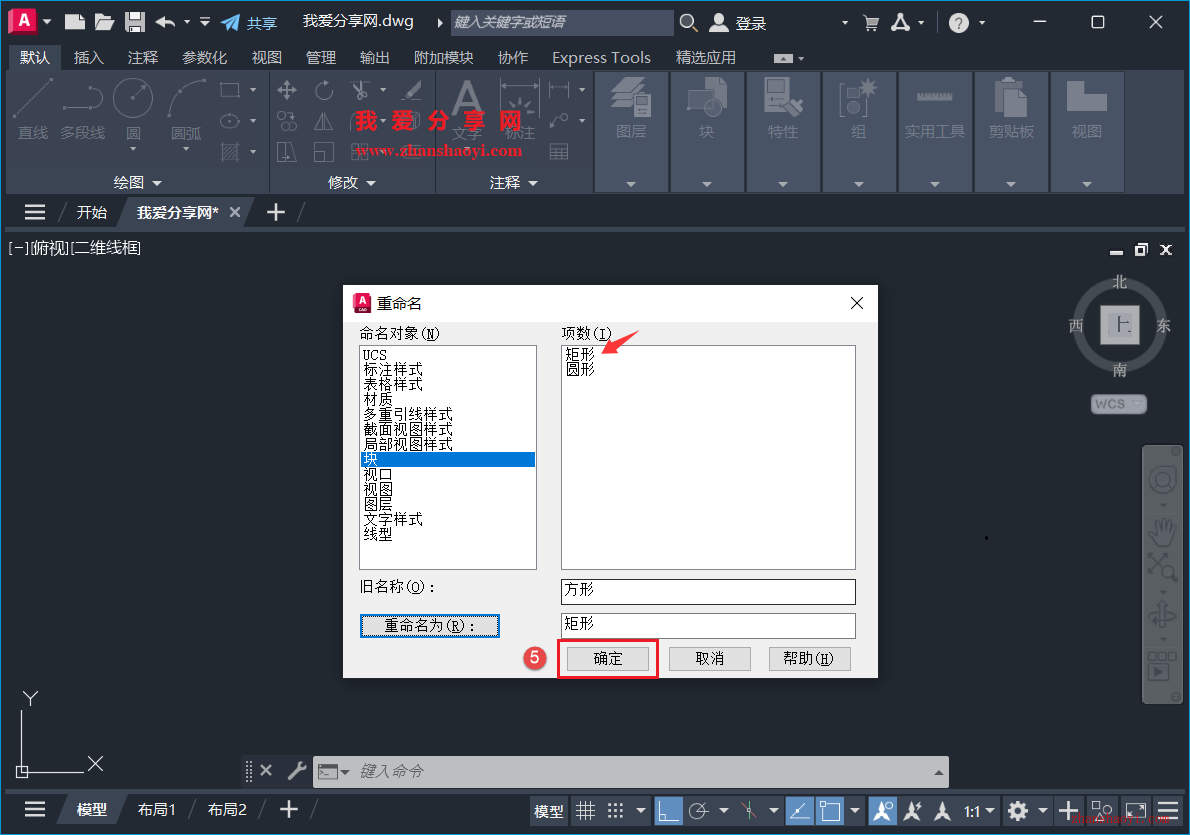Toggle clean screen icon in status bar
1190x835 pixels.
(1135, 811)
